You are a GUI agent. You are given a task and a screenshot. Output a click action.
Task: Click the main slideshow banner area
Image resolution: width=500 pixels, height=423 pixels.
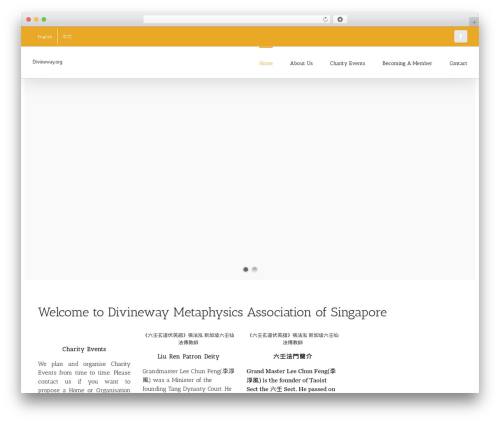point(250,180)
